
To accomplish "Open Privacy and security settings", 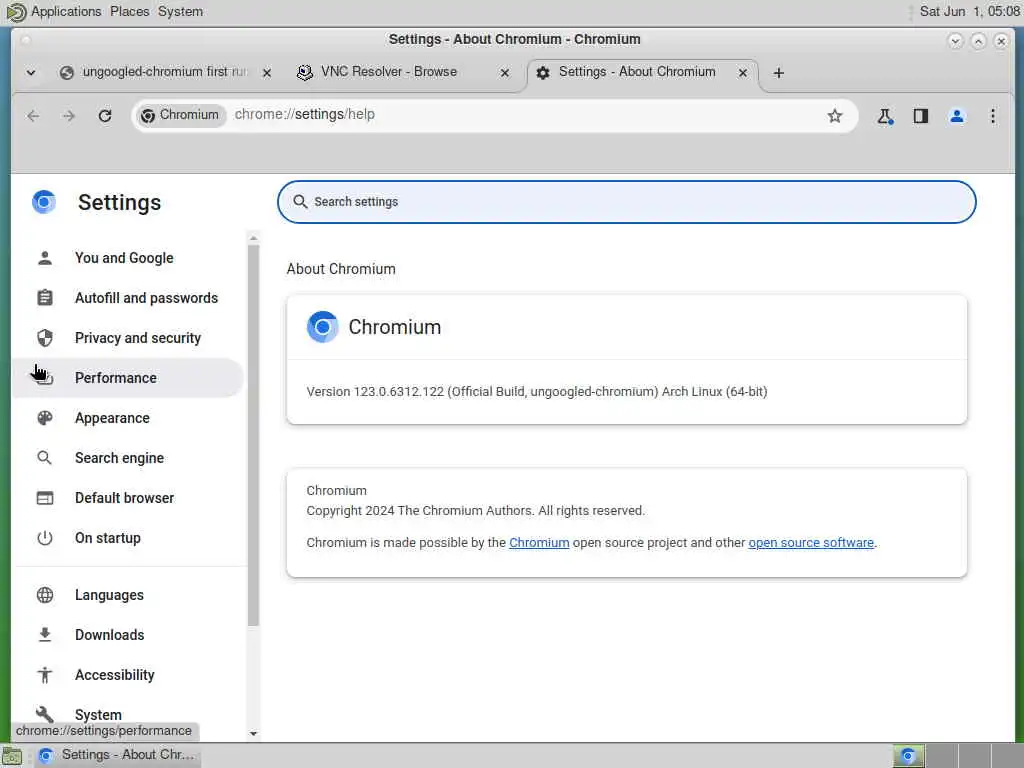I will (x=127, y=338).
